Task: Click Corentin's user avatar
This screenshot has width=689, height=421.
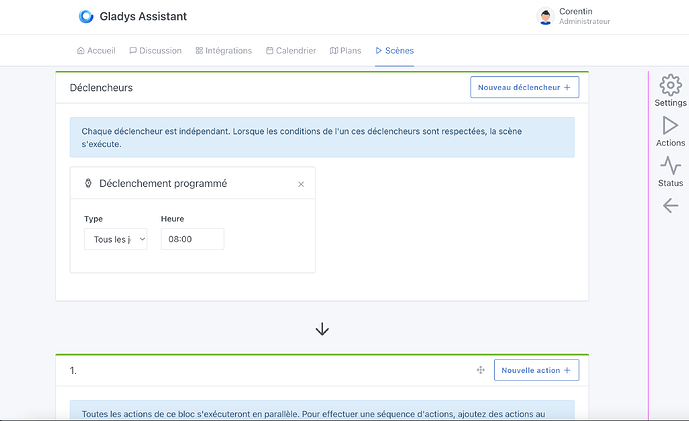Action: pos(545,16)
